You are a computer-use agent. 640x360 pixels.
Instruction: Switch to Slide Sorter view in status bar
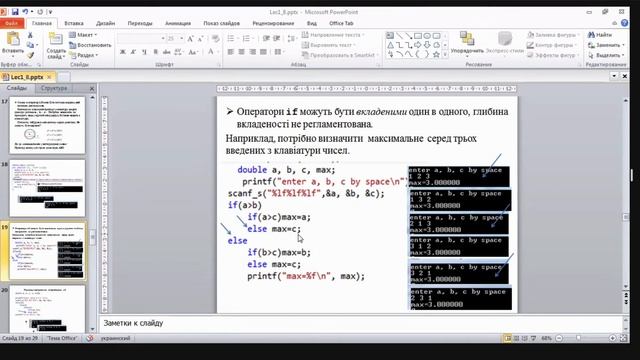tap(516, 338)
